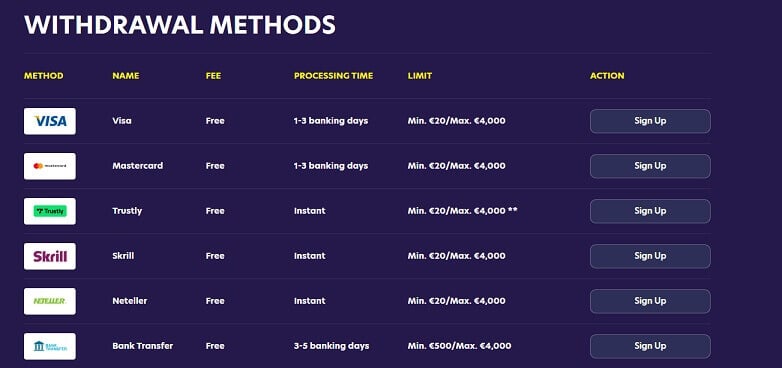Sign Up in the Mastercard row

pos(650,166)
